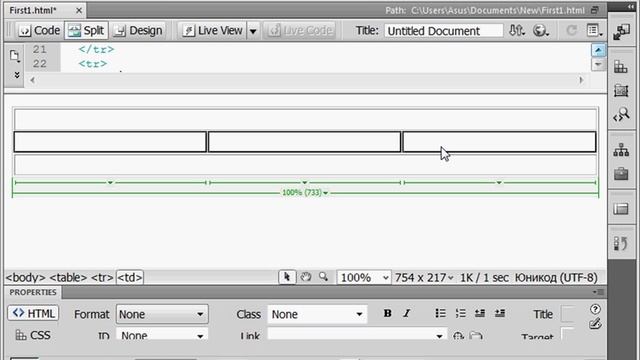Open the CSS Styles panel icon in dock

621,67
